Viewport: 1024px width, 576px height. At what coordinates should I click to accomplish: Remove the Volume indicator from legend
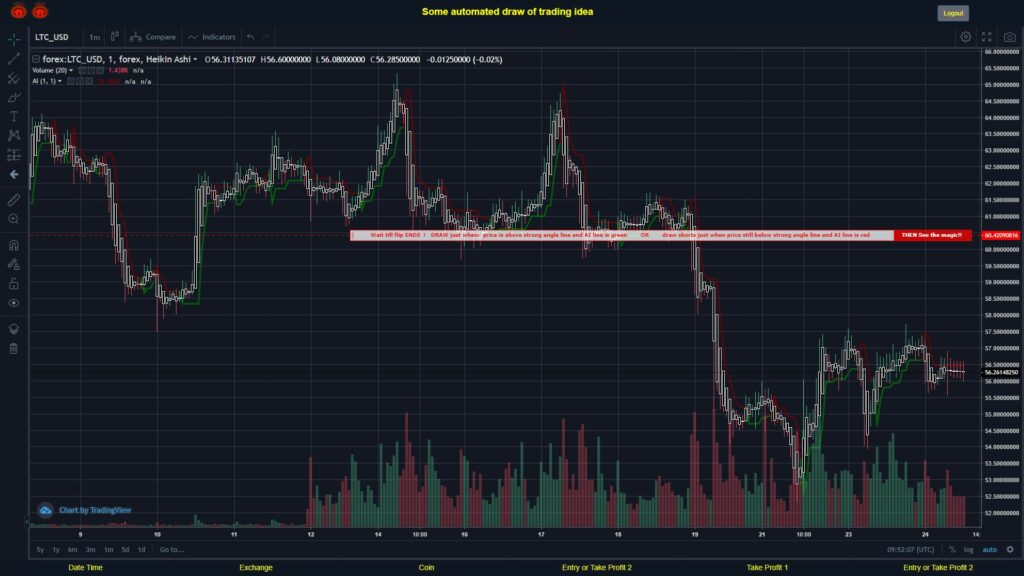coord(100,71)
